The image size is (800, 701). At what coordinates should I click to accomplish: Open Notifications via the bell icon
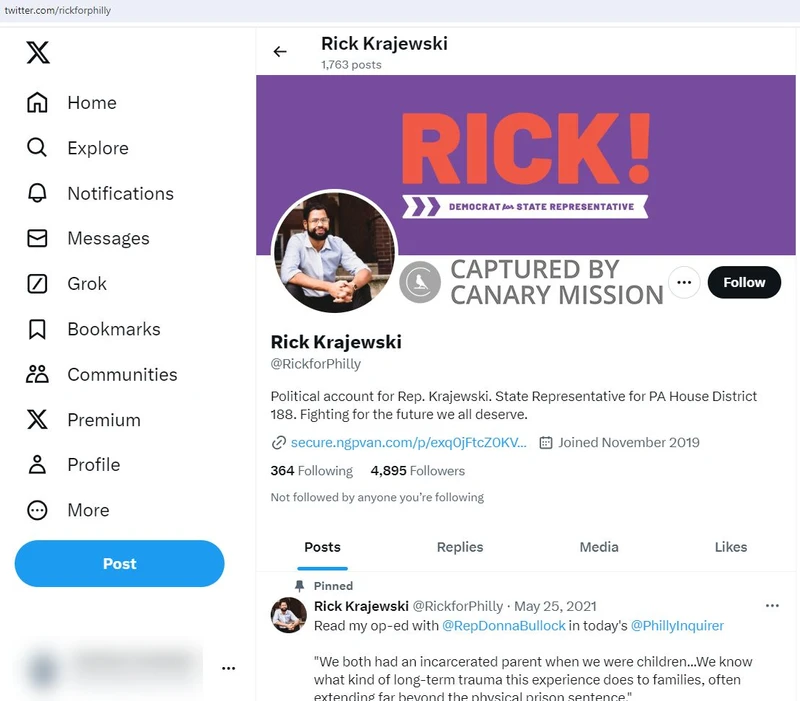[37, 193]
